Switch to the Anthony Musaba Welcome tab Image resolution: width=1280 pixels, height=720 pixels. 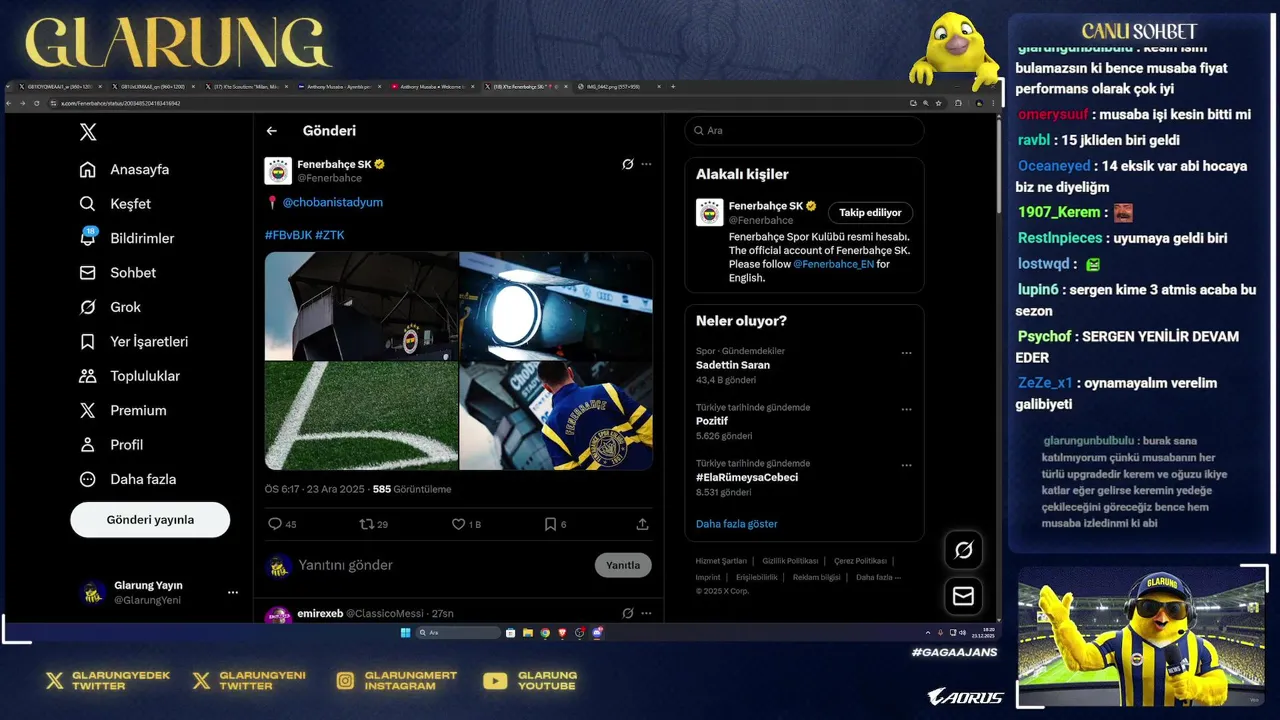point(433,87)
